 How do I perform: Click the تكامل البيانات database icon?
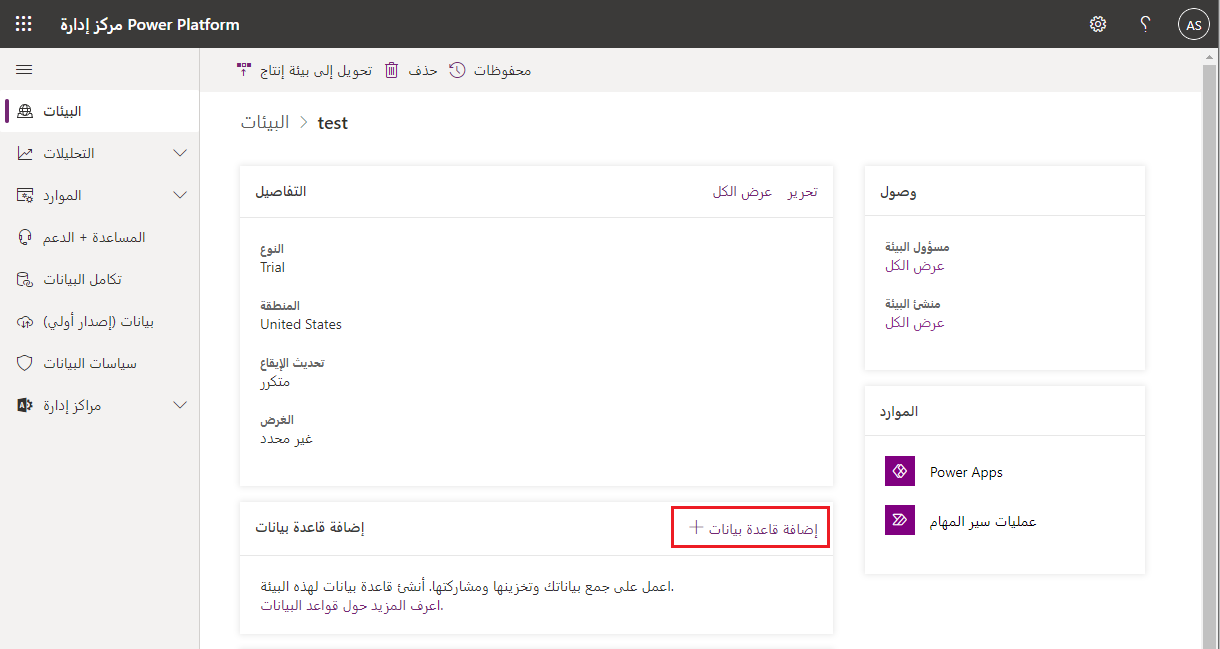tap(25, 279)
